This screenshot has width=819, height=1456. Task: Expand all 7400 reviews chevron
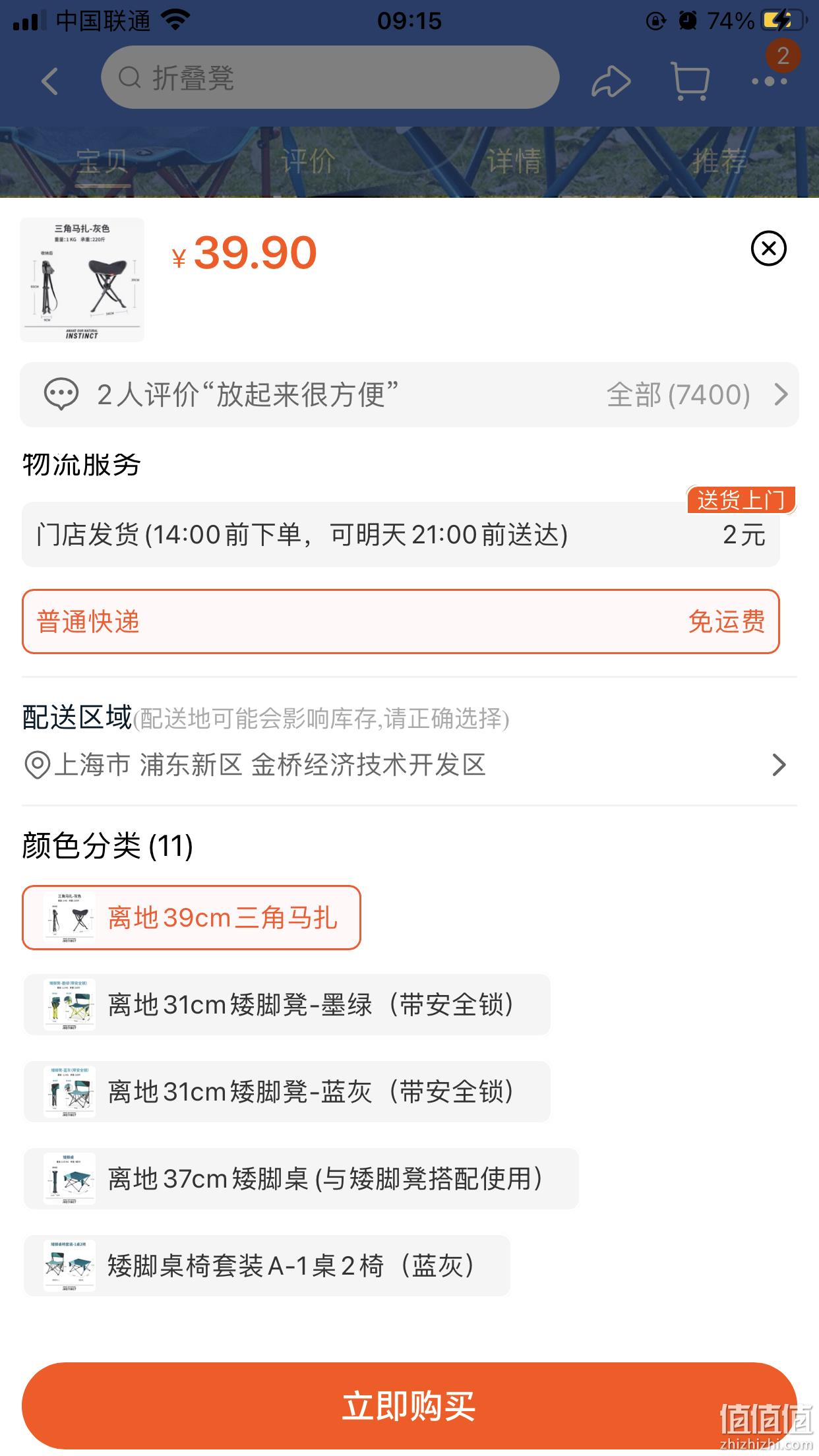[x=781, y=394]
